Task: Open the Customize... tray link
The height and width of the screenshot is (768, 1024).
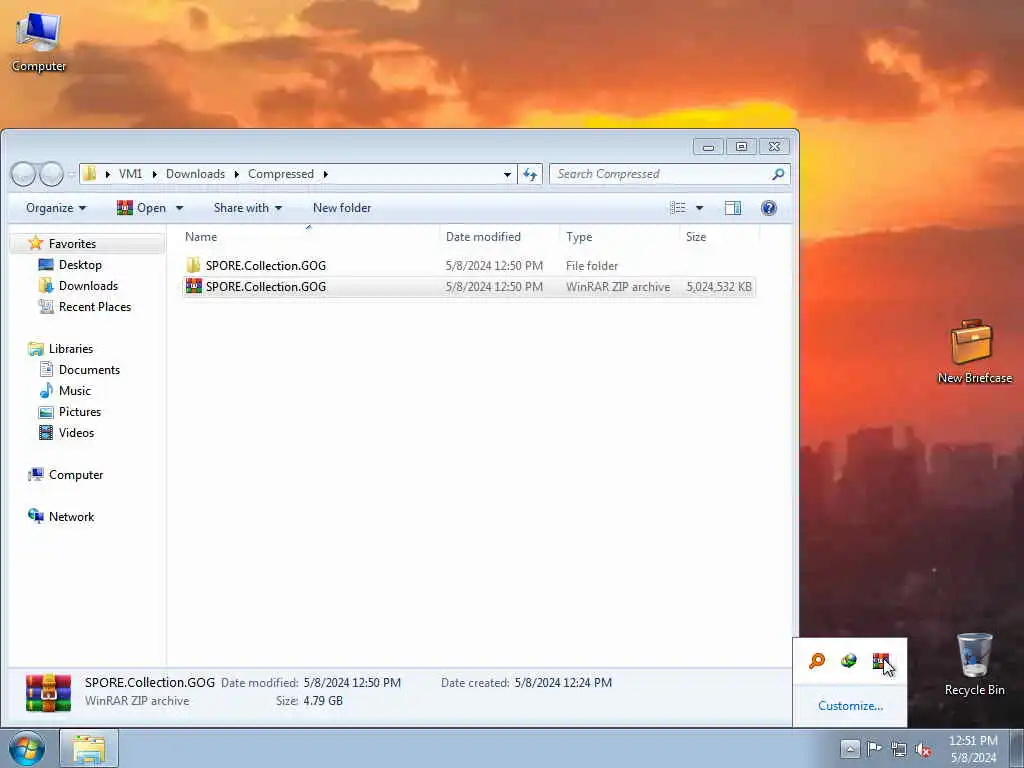Action: [850, 706]
